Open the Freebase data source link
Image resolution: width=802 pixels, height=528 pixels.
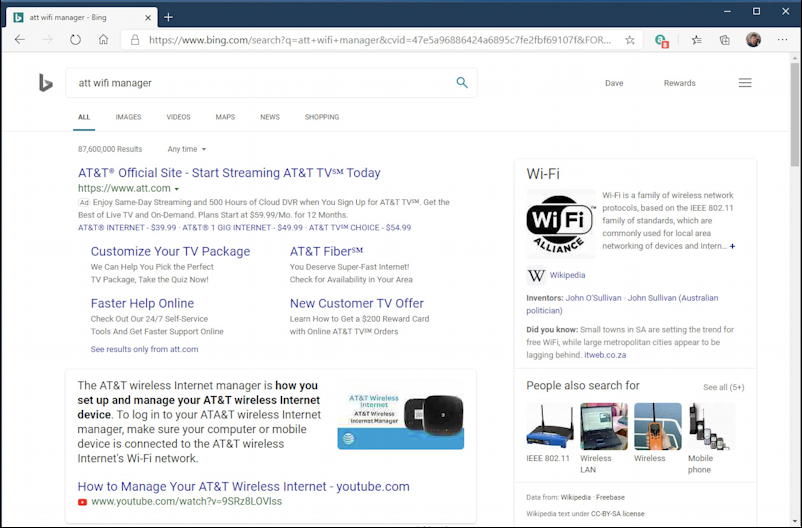(x=610, y=497)
